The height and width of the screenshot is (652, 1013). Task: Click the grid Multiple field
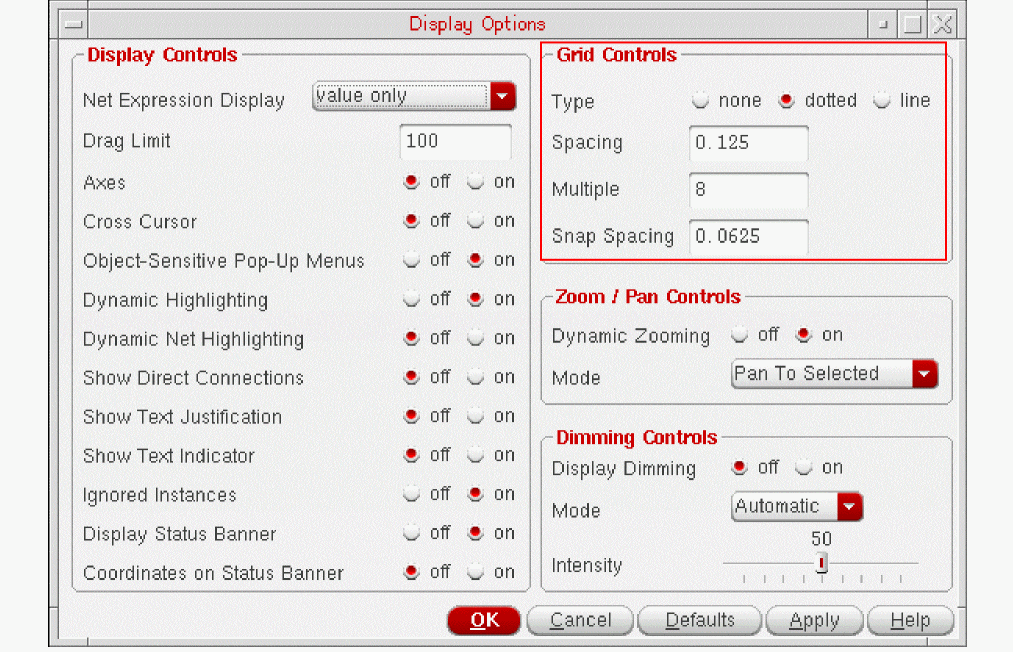pos(749,190)
